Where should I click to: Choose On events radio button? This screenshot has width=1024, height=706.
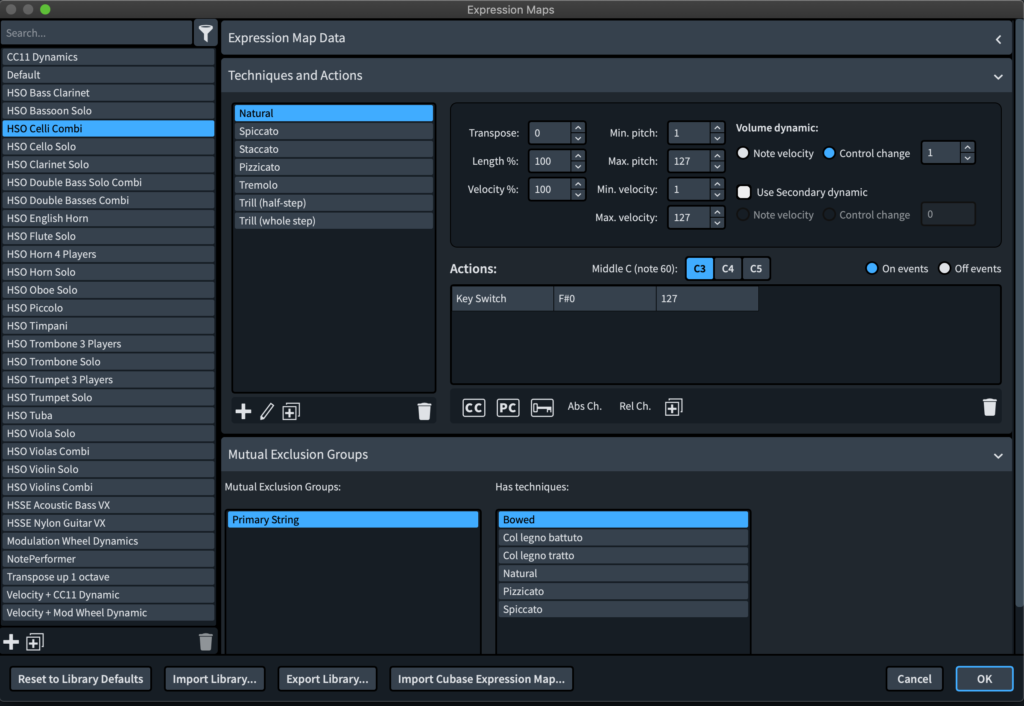click(871, 268)
